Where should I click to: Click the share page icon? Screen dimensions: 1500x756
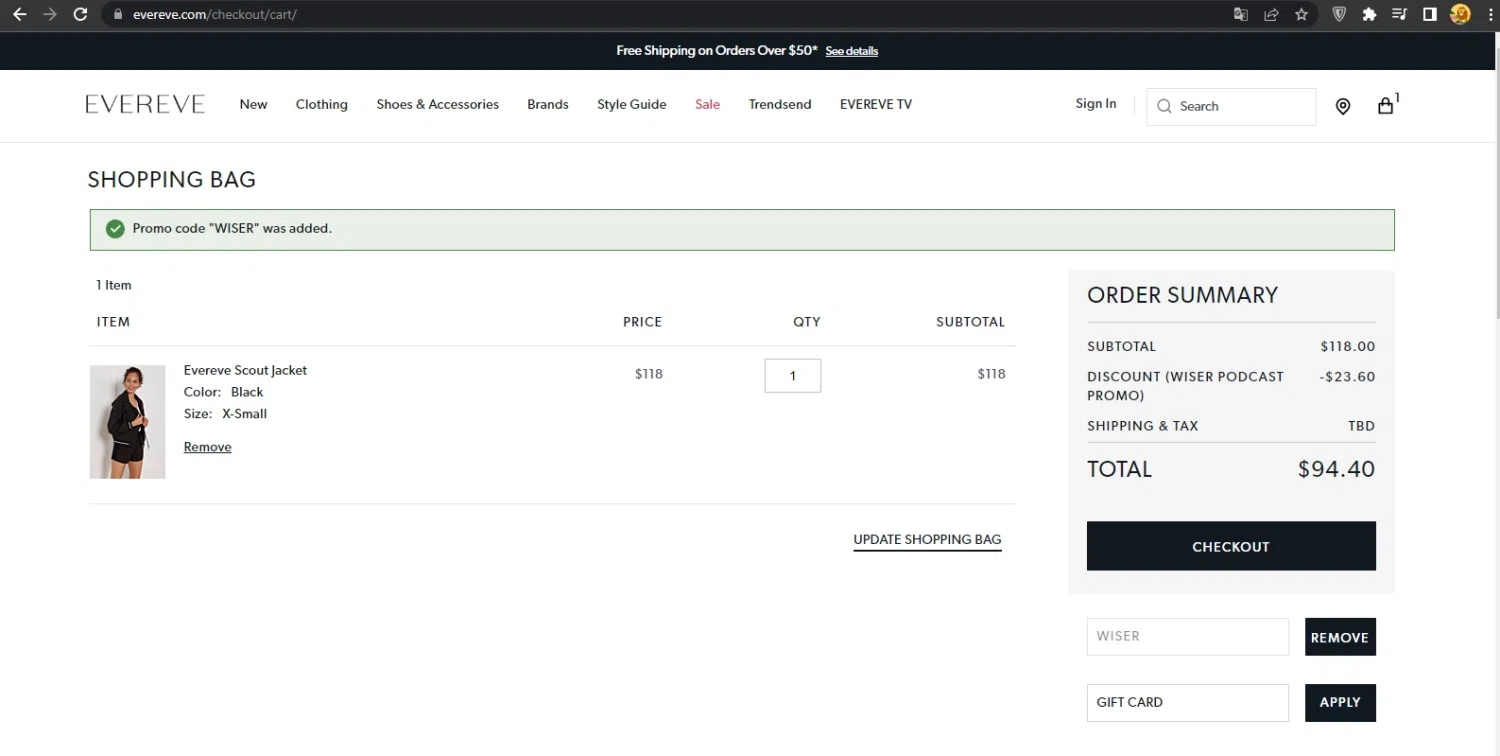tap(1271, 14)
